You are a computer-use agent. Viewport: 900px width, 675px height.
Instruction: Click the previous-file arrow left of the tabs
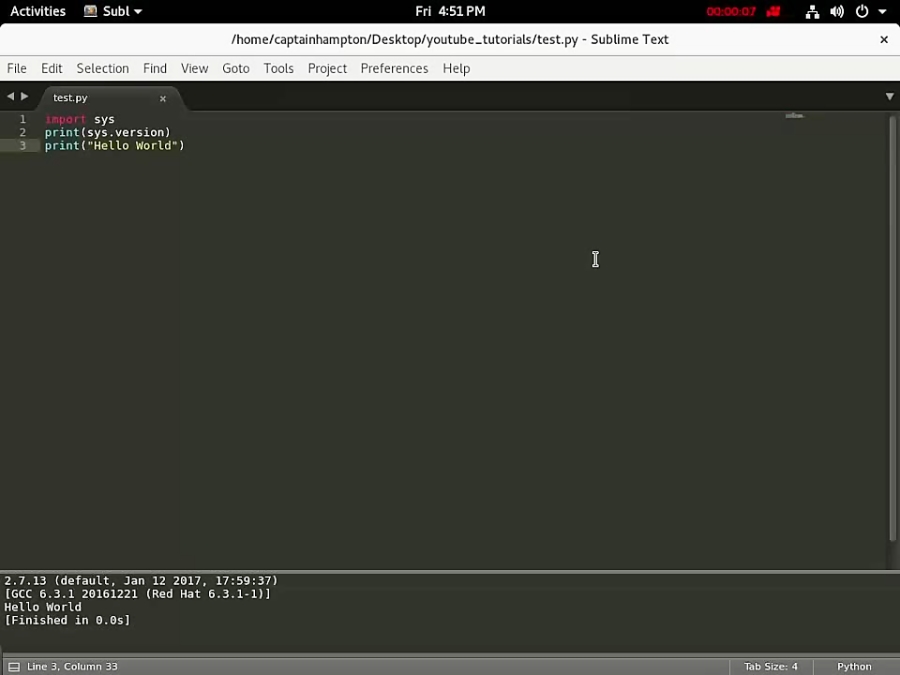(x=10, y=97)
